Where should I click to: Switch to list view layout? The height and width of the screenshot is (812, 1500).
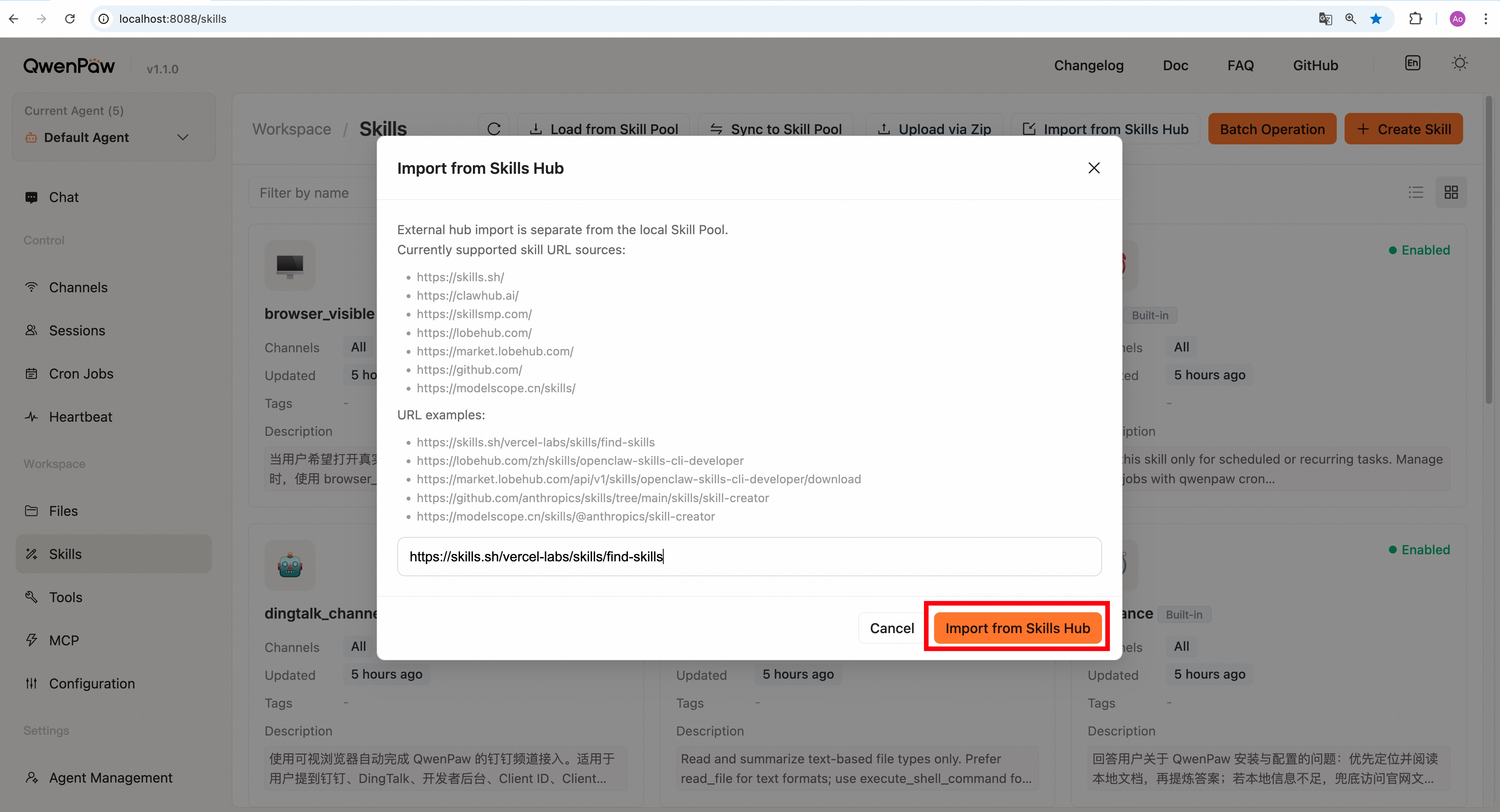1416,192
